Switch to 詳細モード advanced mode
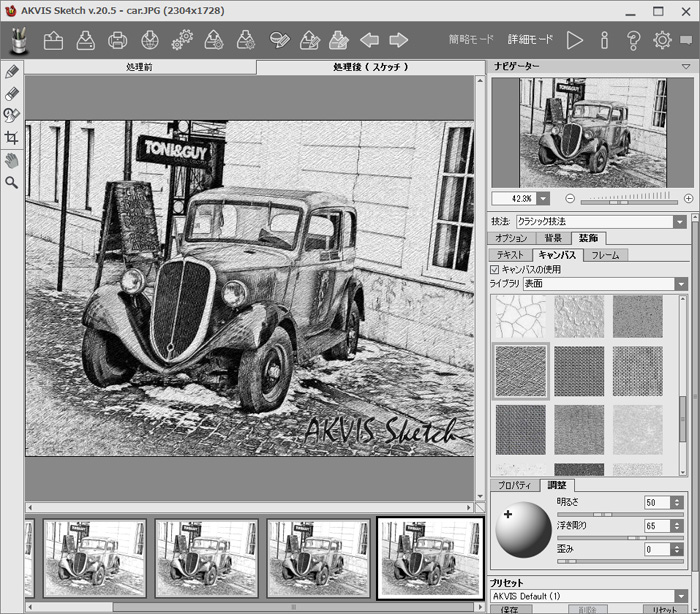This screenshot has height=614, width=700. [x=530, y=40]
